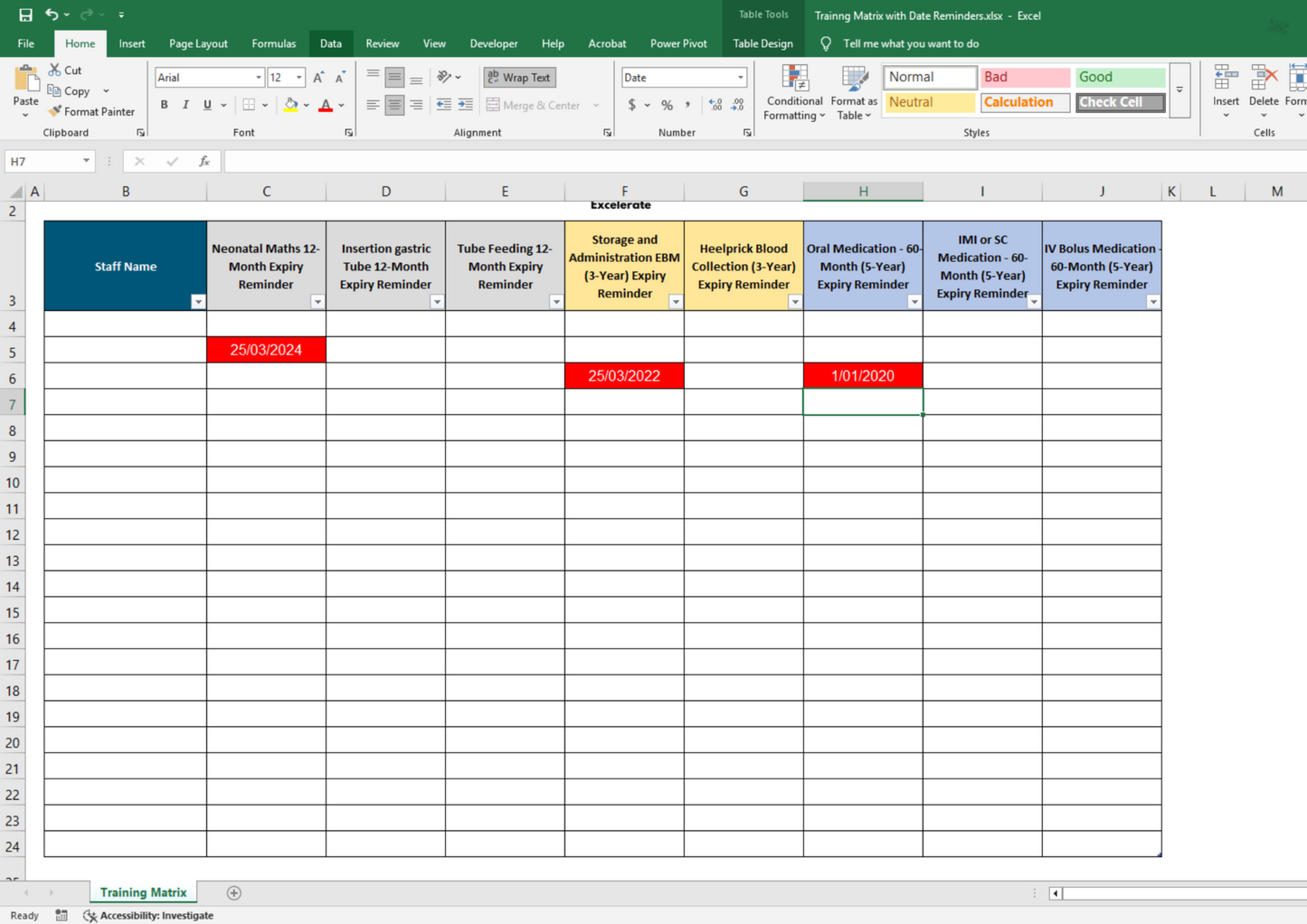Add a new sheet with plus icon
Viewport: 1307px width, 924px height.
tap(234, 892)
